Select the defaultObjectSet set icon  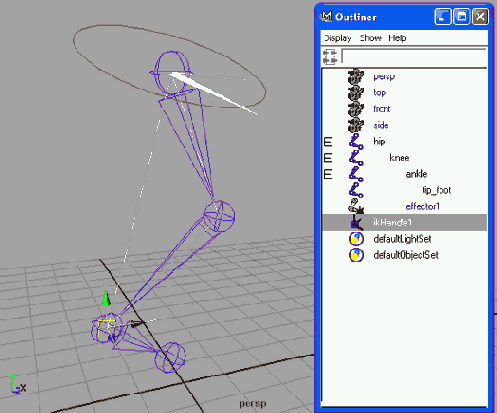click(x=356, y=255)
